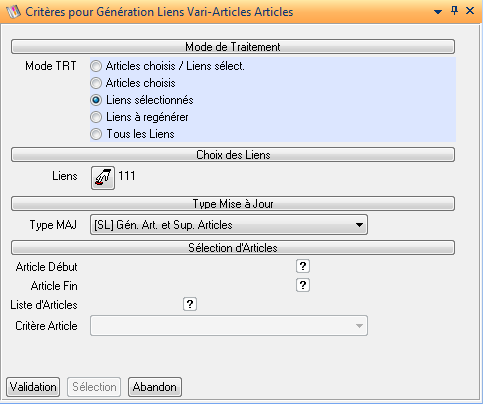483x404 pixels.
Task: Click the Article Fin lookup question mark
Action: 303,285
